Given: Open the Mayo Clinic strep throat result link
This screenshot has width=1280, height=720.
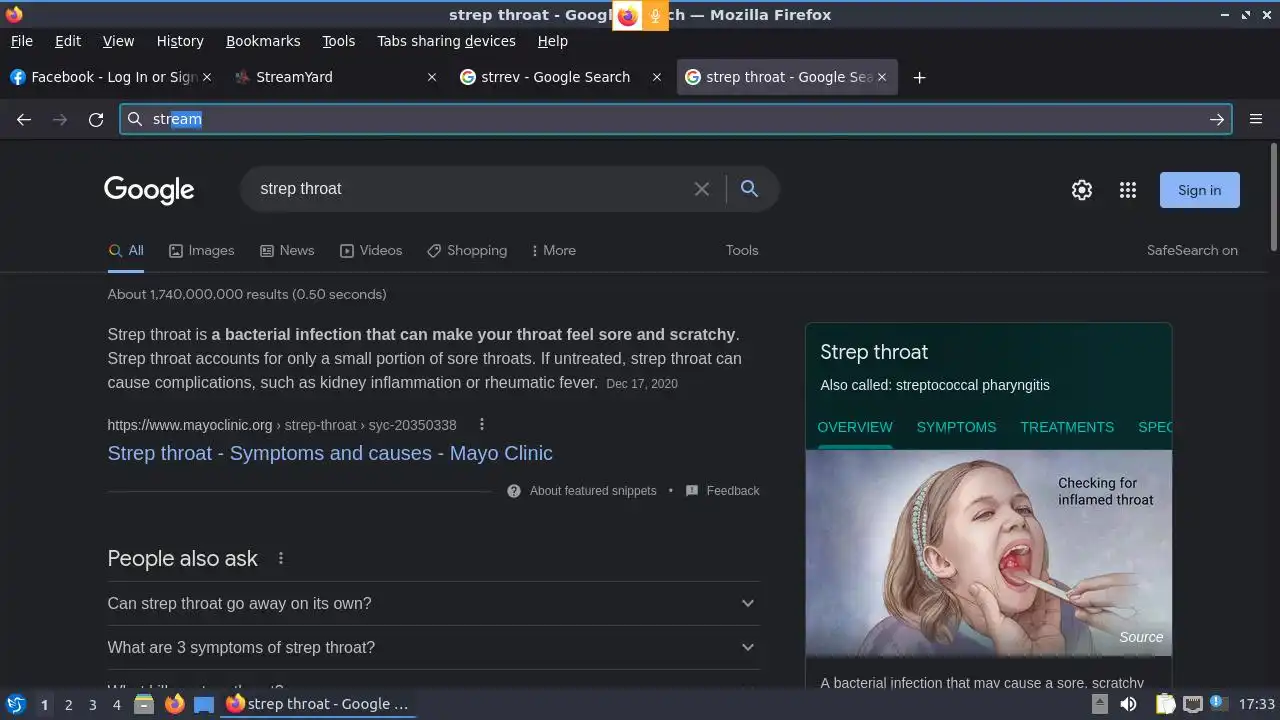Looking at the screenshot, I should (x=330, y=453).
